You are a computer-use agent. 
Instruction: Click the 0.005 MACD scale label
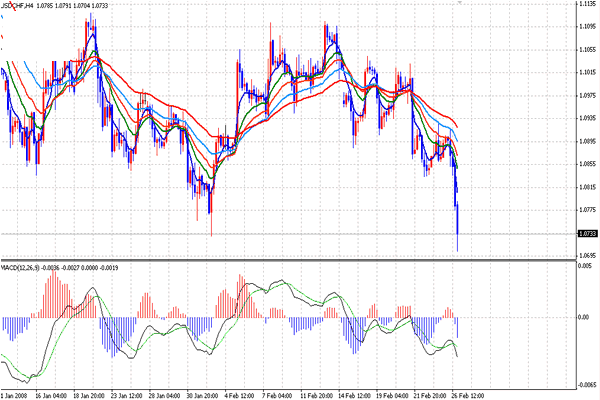click(x=585, y=266)
